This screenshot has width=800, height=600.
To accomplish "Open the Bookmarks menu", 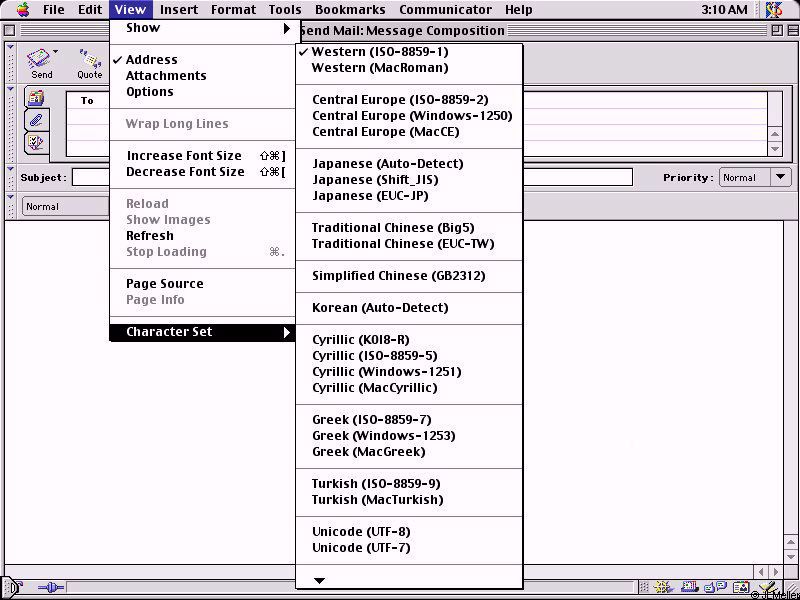I will (349, 10).
